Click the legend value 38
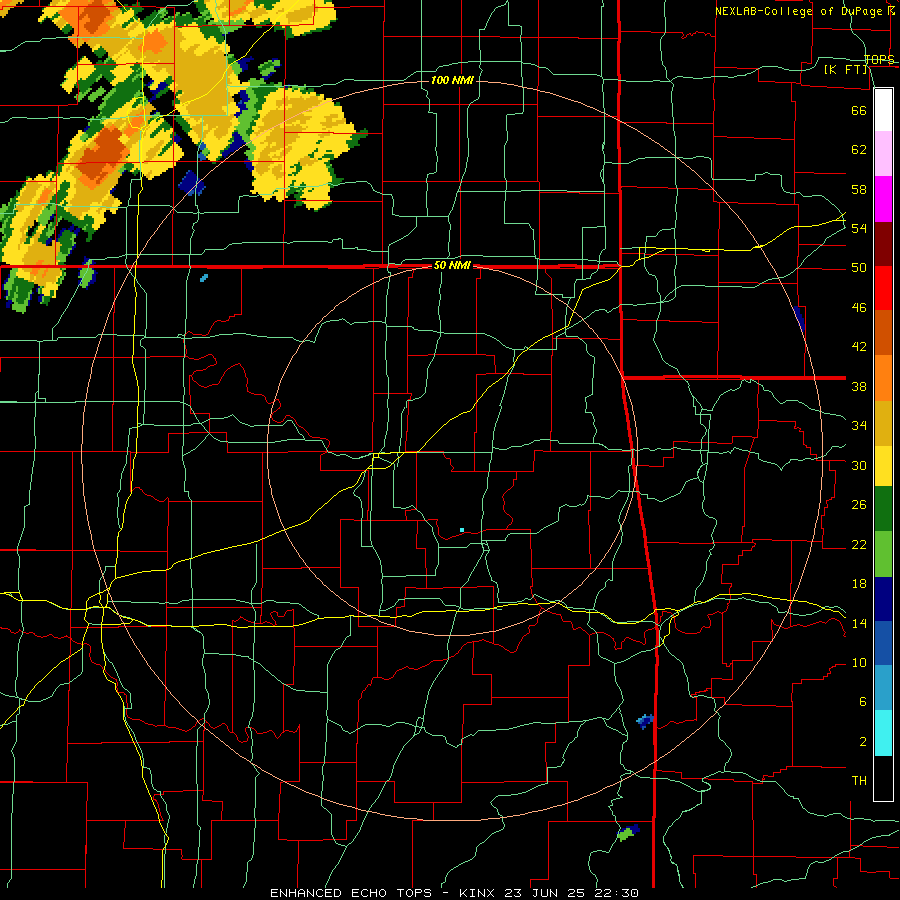900x900 pixels. [859, 386]
